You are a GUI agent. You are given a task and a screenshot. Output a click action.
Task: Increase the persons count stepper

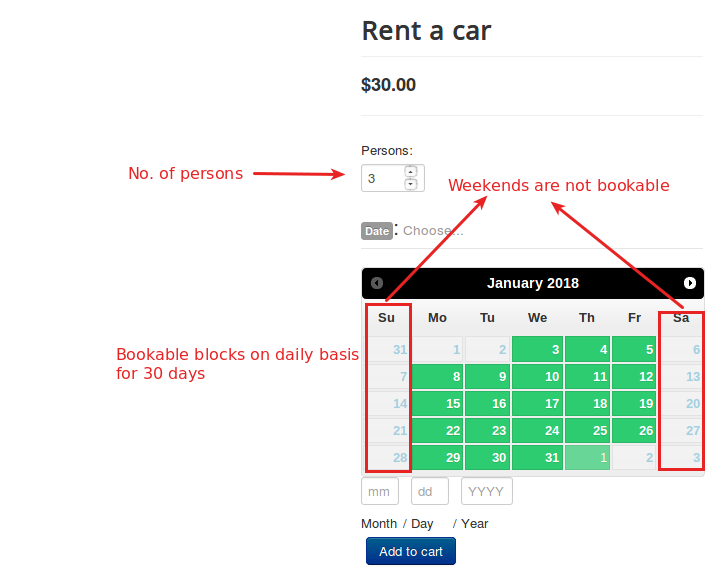pos(411,172)
